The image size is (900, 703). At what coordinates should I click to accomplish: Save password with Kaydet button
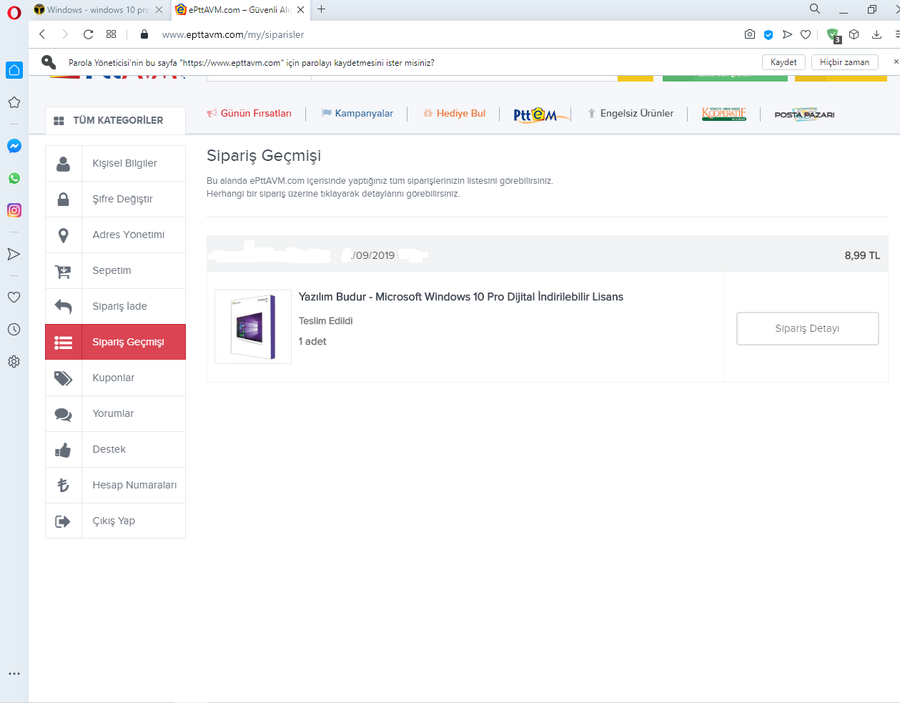[x=783, y=62]
